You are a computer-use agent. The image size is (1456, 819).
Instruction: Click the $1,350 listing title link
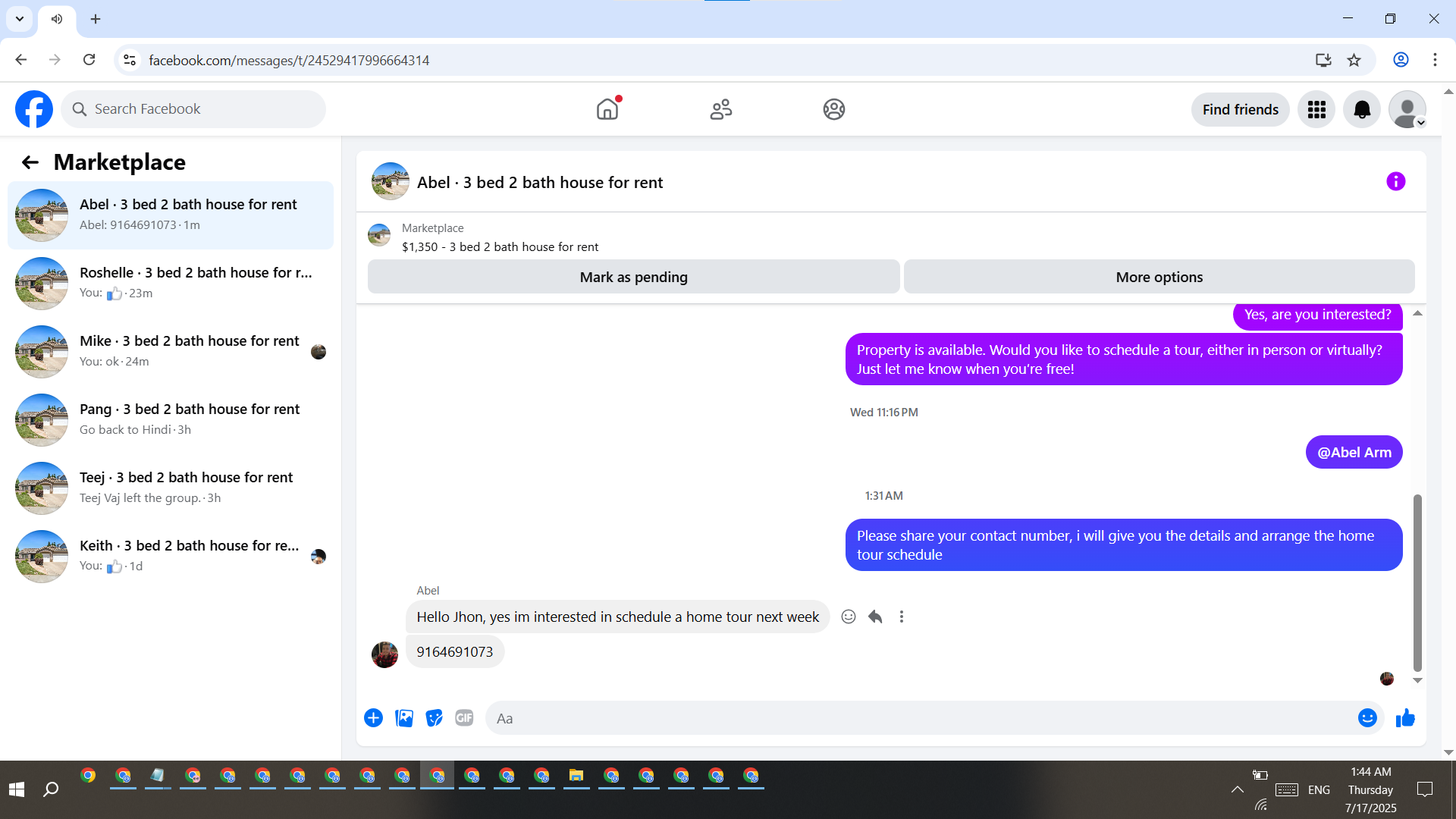[x=500, y=247]
